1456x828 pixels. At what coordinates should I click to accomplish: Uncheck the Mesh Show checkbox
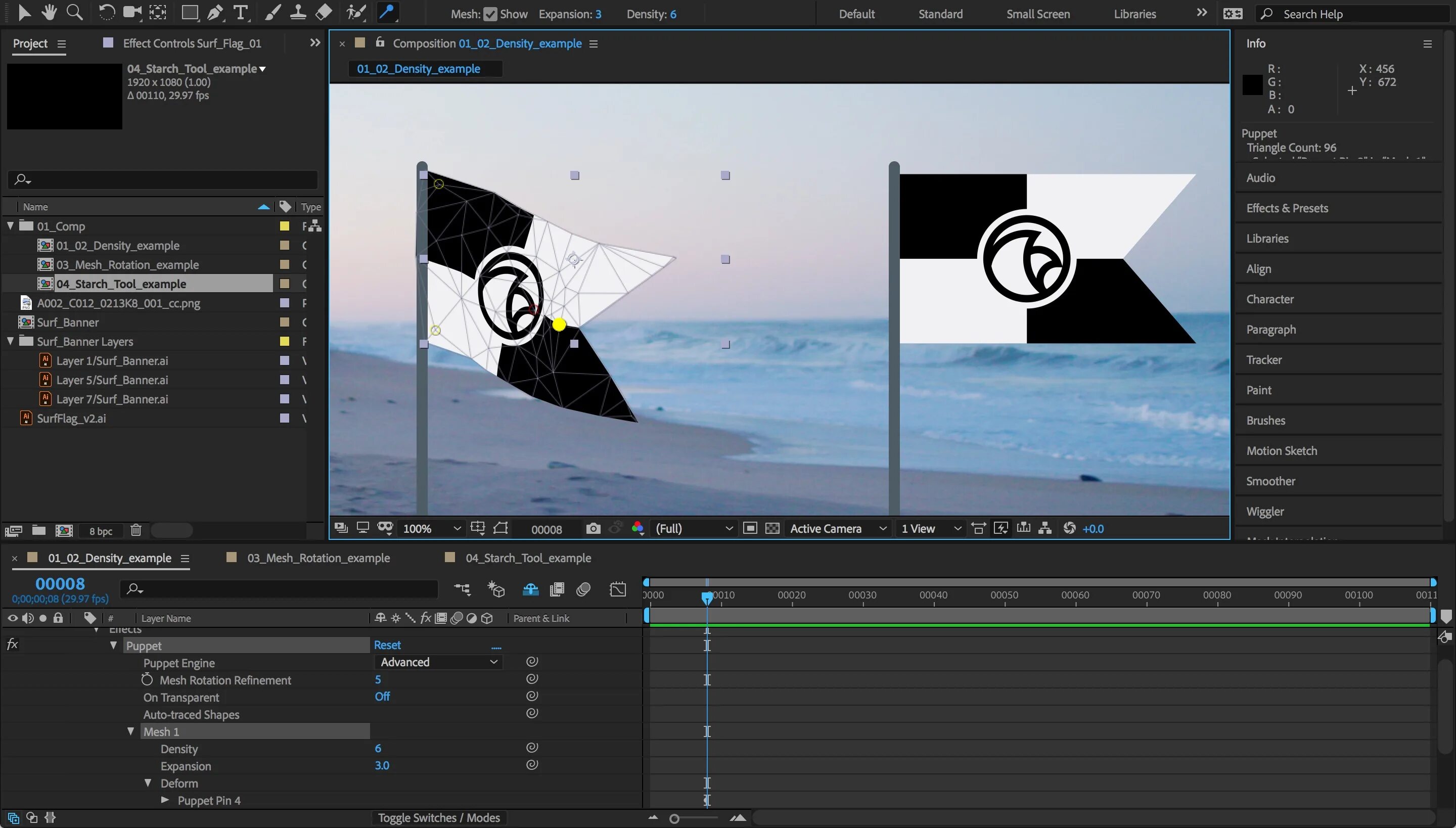pos(490,14)
